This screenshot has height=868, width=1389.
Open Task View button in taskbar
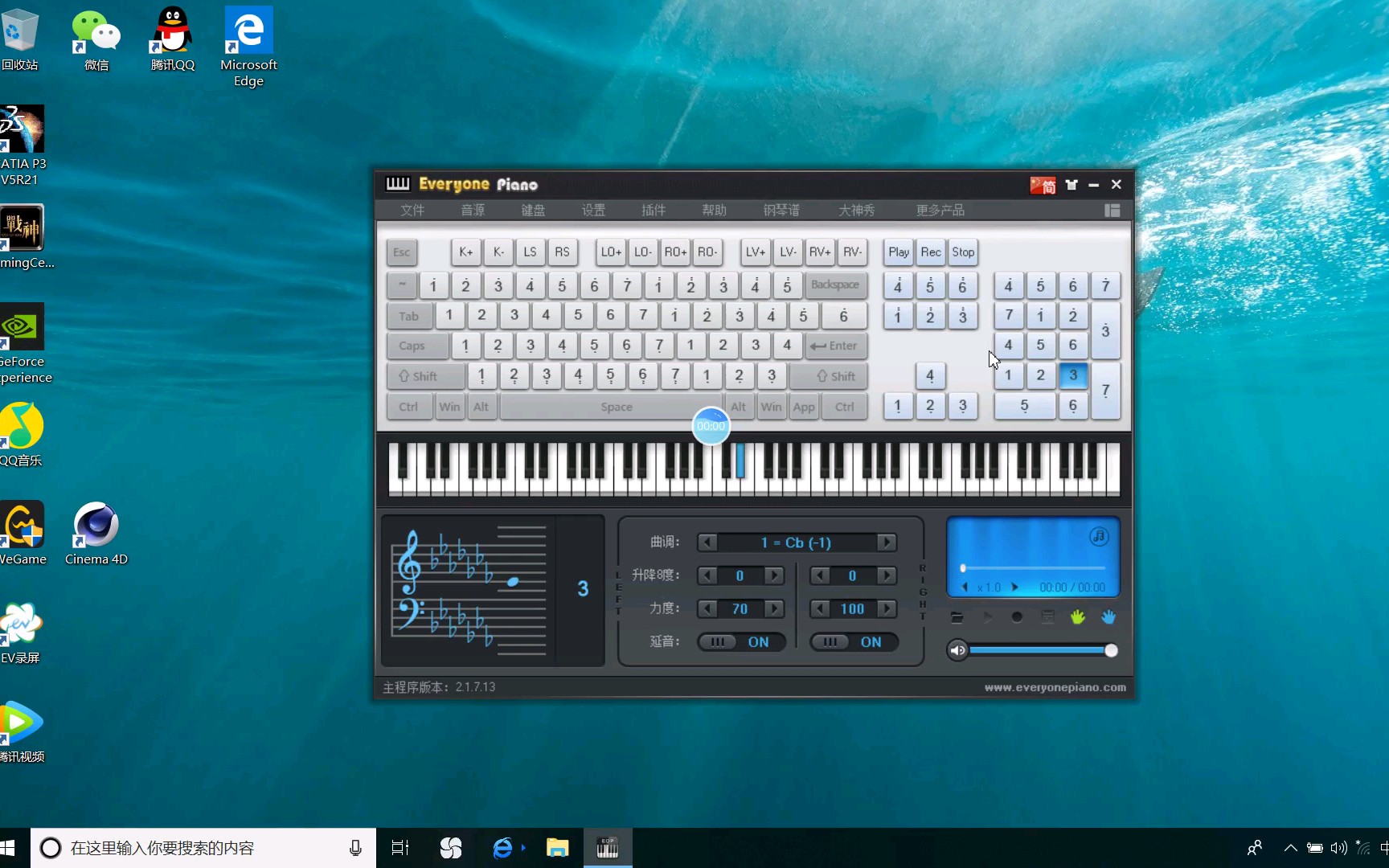pos(399,848)
